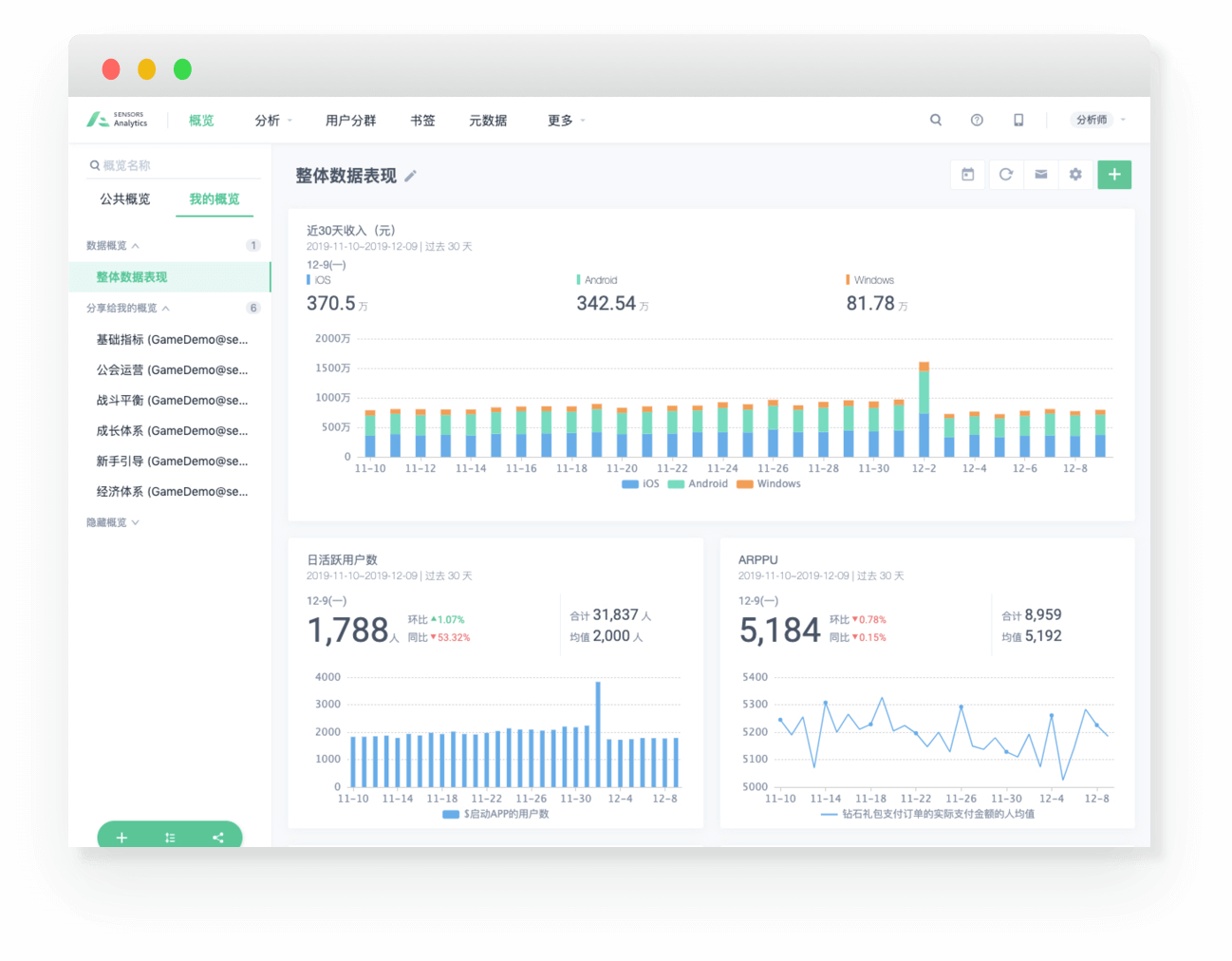
Task: Click the refresh dashboard icon
Action: 1006,175
